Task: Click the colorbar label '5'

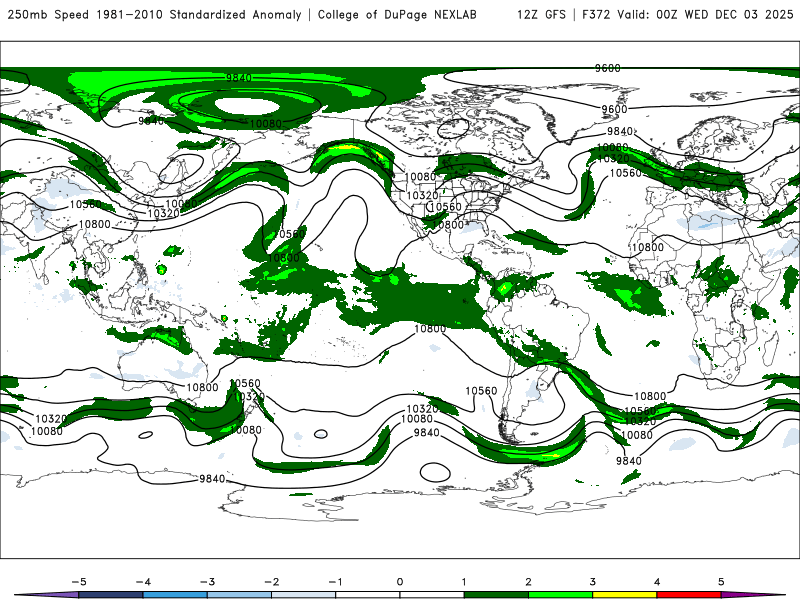Action: pos(721,582)
